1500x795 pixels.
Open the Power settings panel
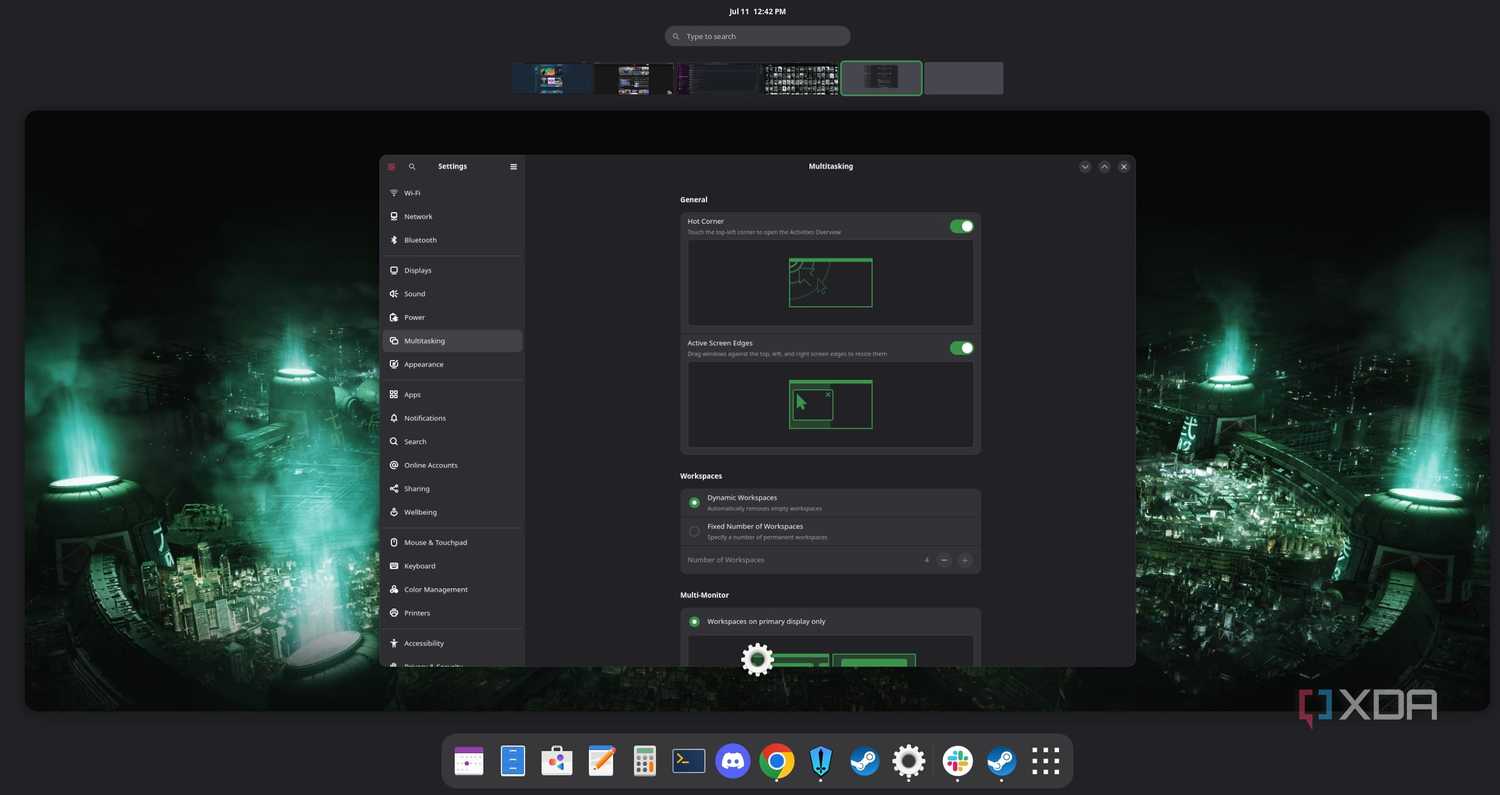tap(452, 318)
